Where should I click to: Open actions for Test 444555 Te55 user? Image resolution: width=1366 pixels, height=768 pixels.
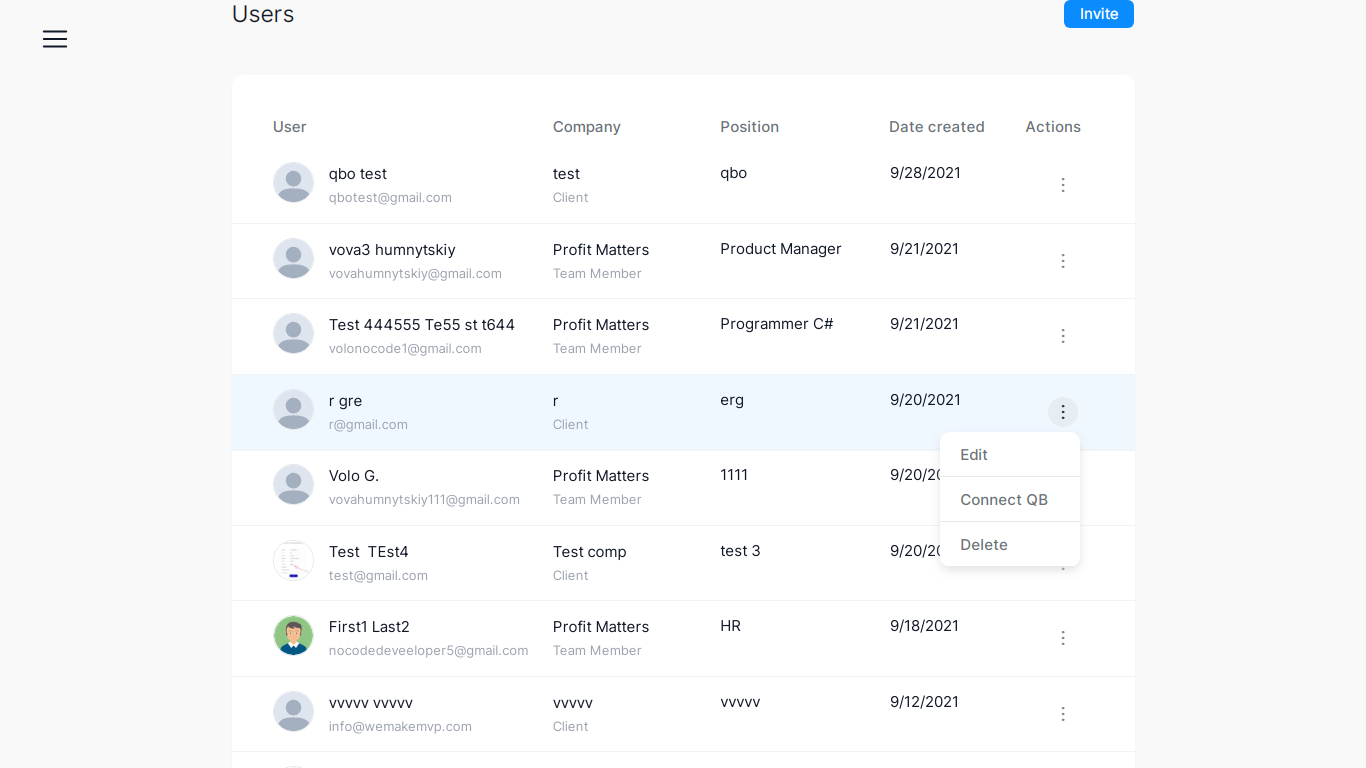click(x=1063, y=336)
